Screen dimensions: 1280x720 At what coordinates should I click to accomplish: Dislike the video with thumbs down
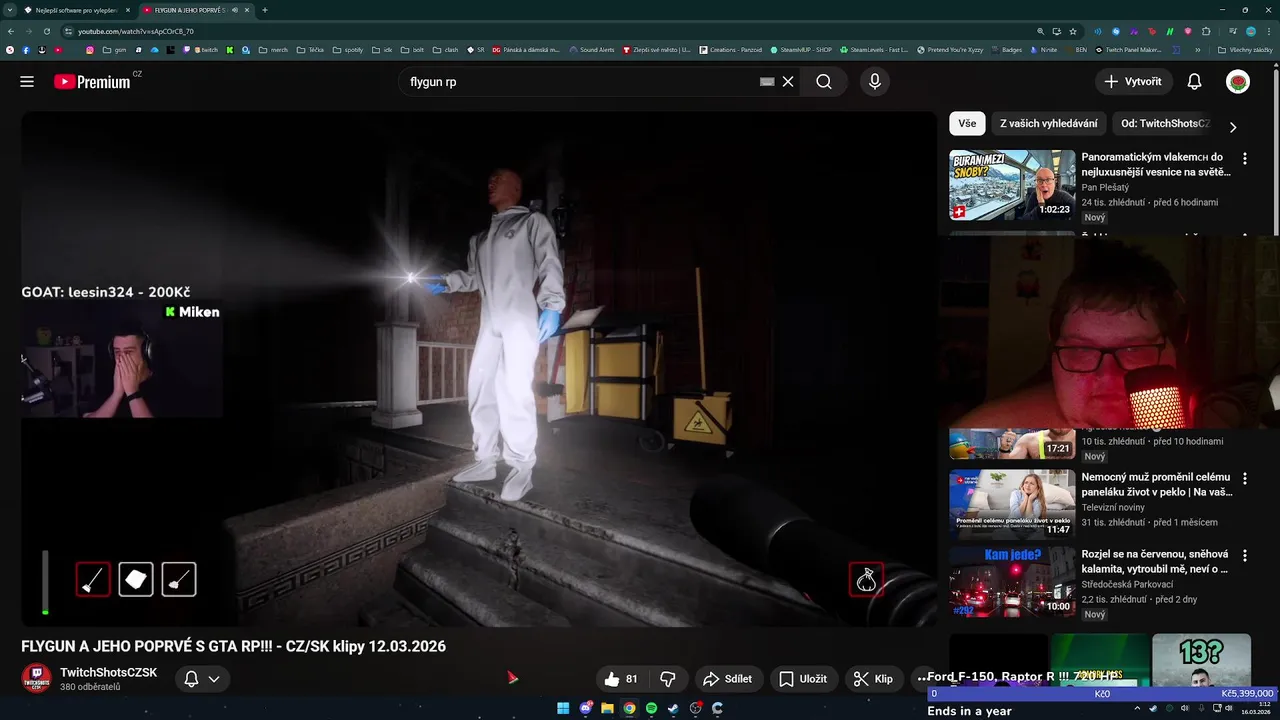click(668, 679)
